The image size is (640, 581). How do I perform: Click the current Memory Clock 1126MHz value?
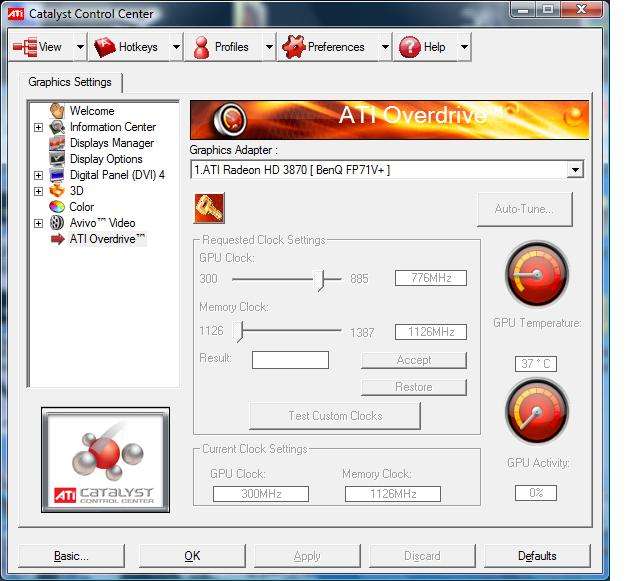click(393, 494)
